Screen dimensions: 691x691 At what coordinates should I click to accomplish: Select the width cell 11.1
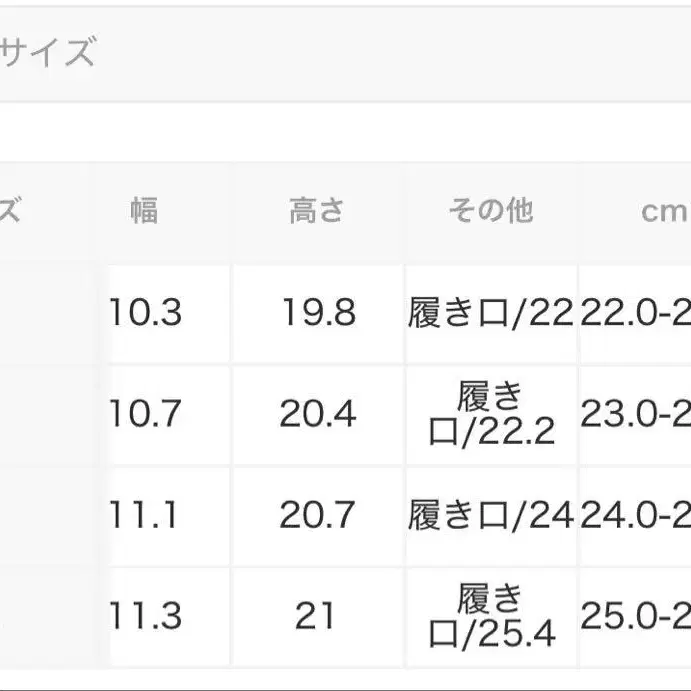pos(146,515)
